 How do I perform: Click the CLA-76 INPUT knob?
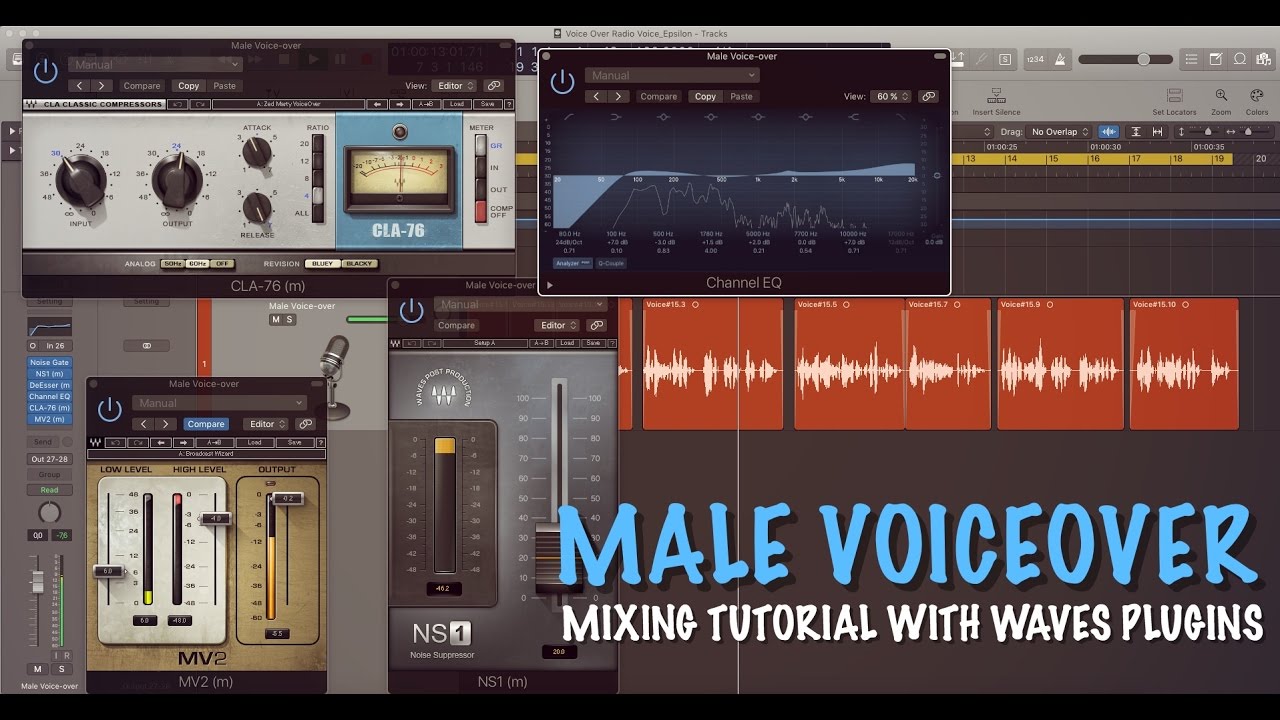point(81,181)
